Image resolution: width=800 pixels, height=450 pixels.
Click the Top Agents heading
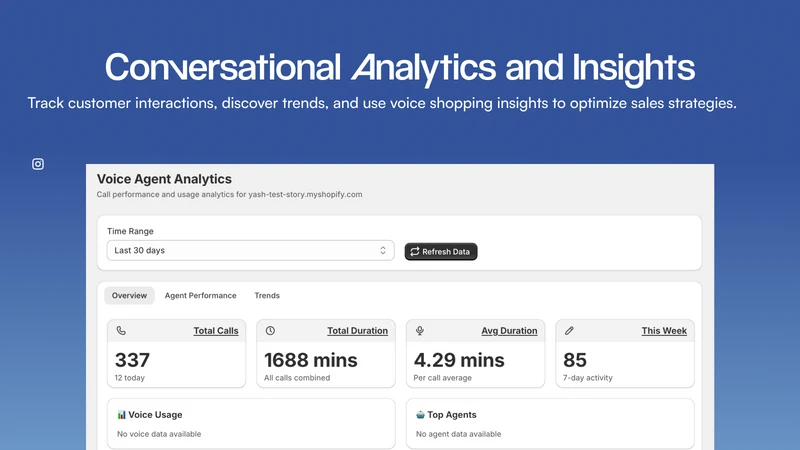pos(452,415)
